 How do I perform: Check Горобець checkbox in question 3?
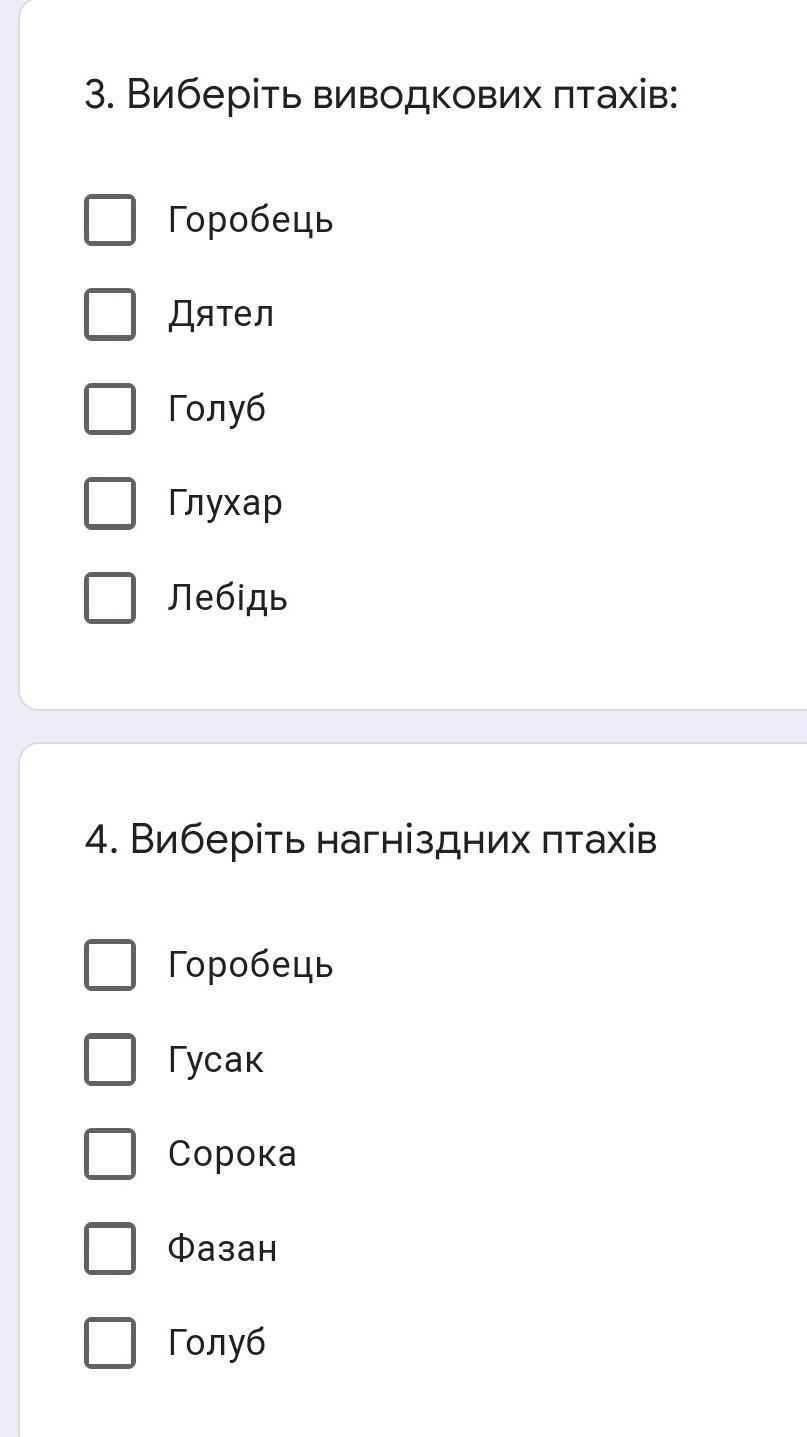coord(110,220)
